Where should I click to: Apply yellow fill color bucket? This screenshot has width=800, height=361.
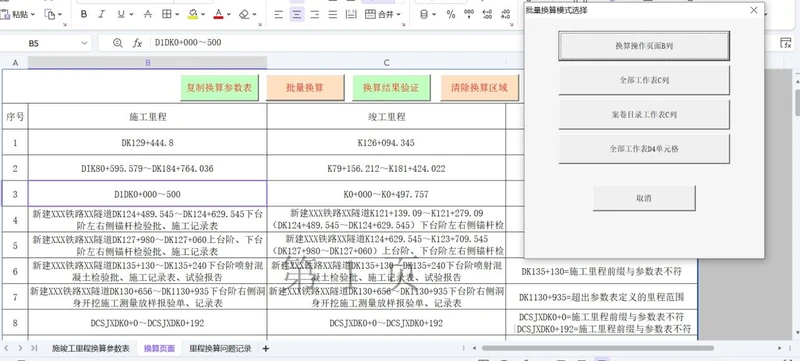click(x=193, y=14)
